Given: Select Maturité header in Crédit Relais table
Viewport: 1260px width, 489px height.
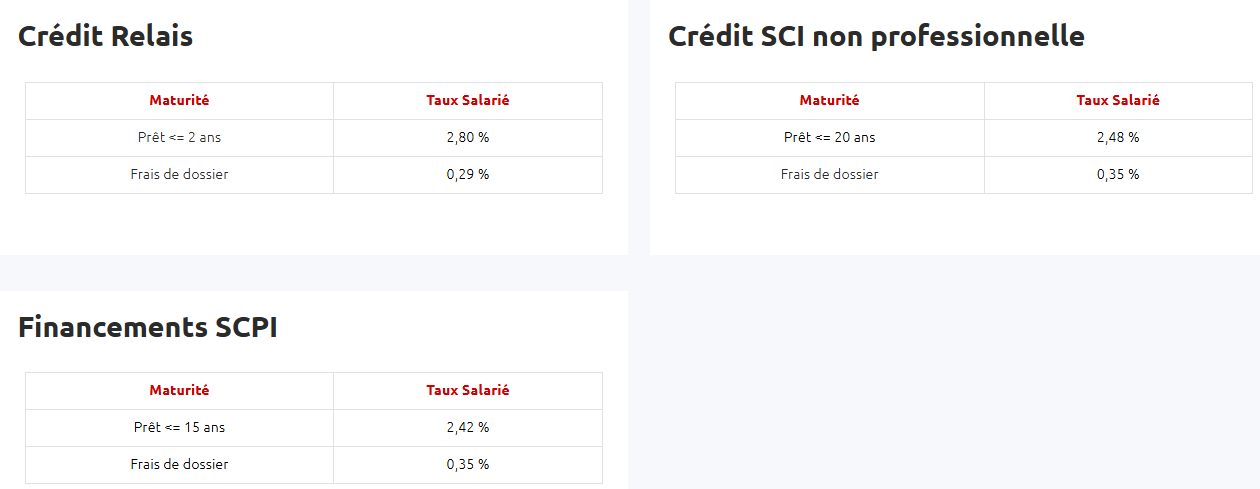Looking at the screenshot, I should tap(179, 100).
